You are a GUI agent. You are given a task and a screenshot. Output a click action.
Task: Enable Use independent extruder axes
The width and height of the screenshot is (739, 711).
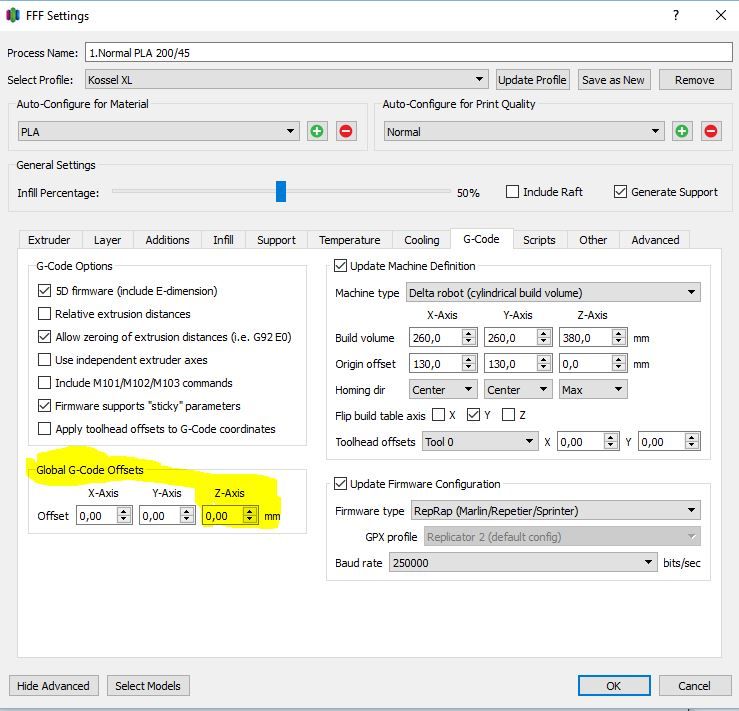pos(44,360)
